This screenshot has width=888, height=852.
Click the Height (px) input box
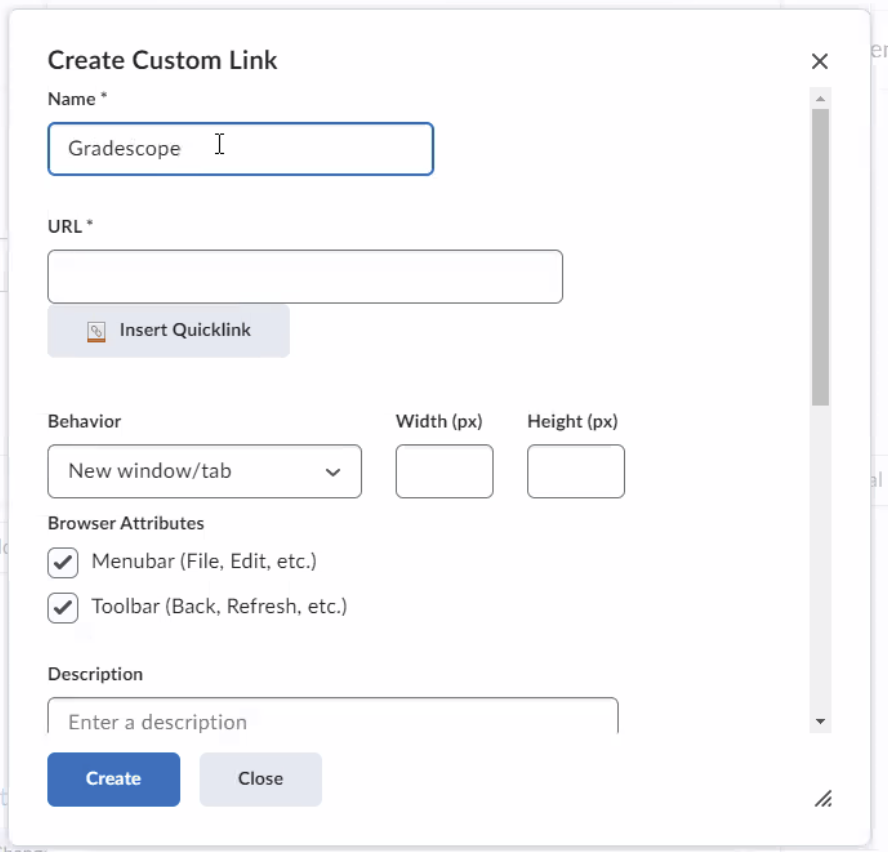point(576,471)
